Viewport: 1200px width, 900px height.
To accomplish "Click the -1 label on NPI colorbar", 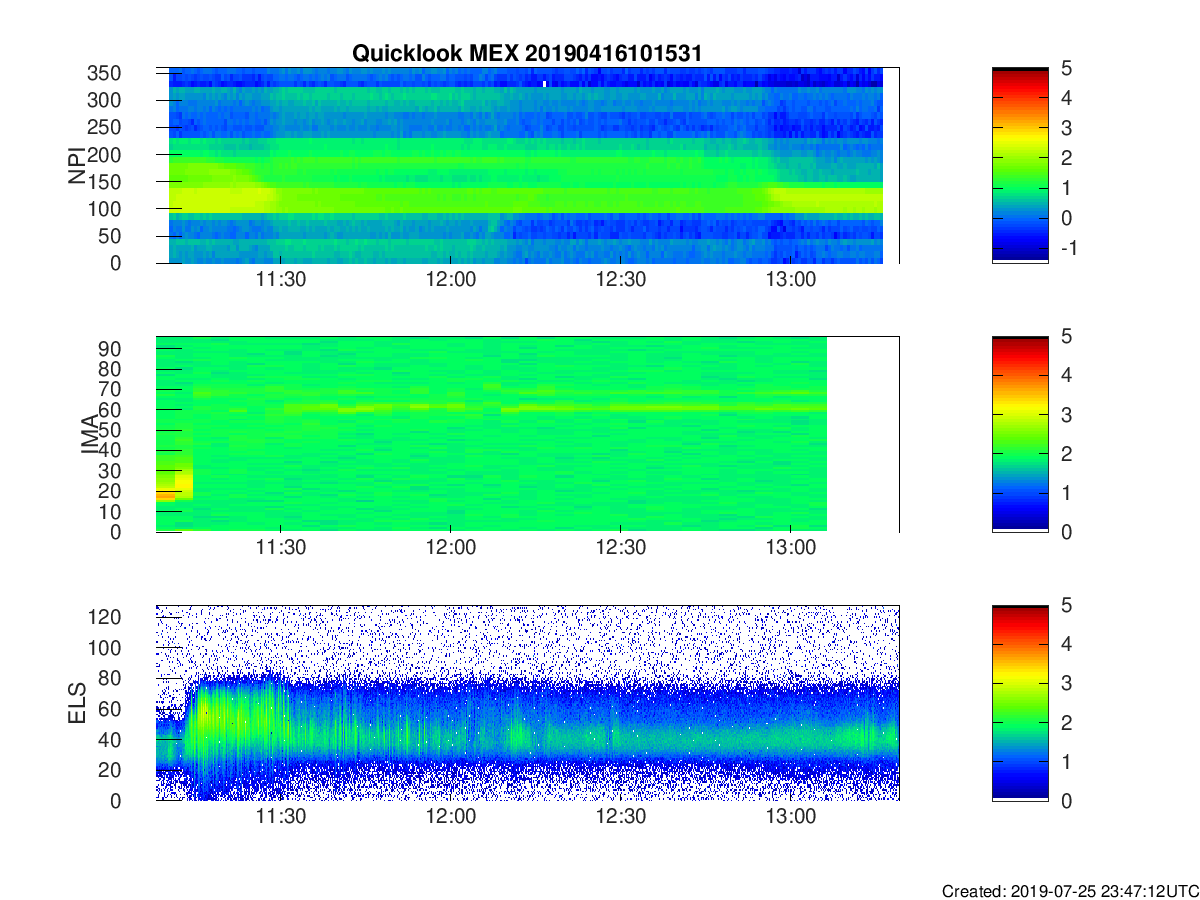I will point(1067,248).
